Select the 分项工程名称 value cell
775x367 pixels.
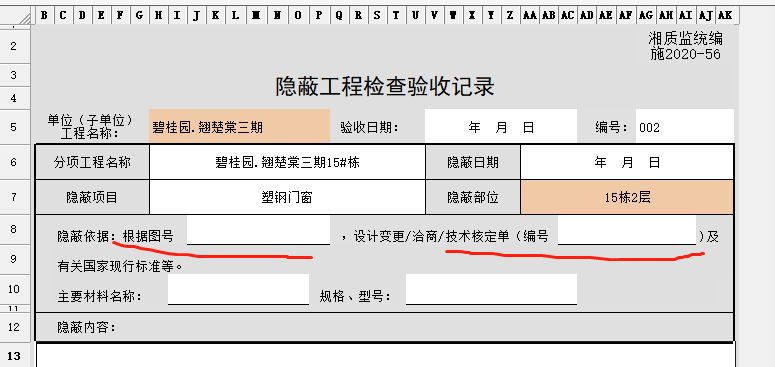point(287,162)
